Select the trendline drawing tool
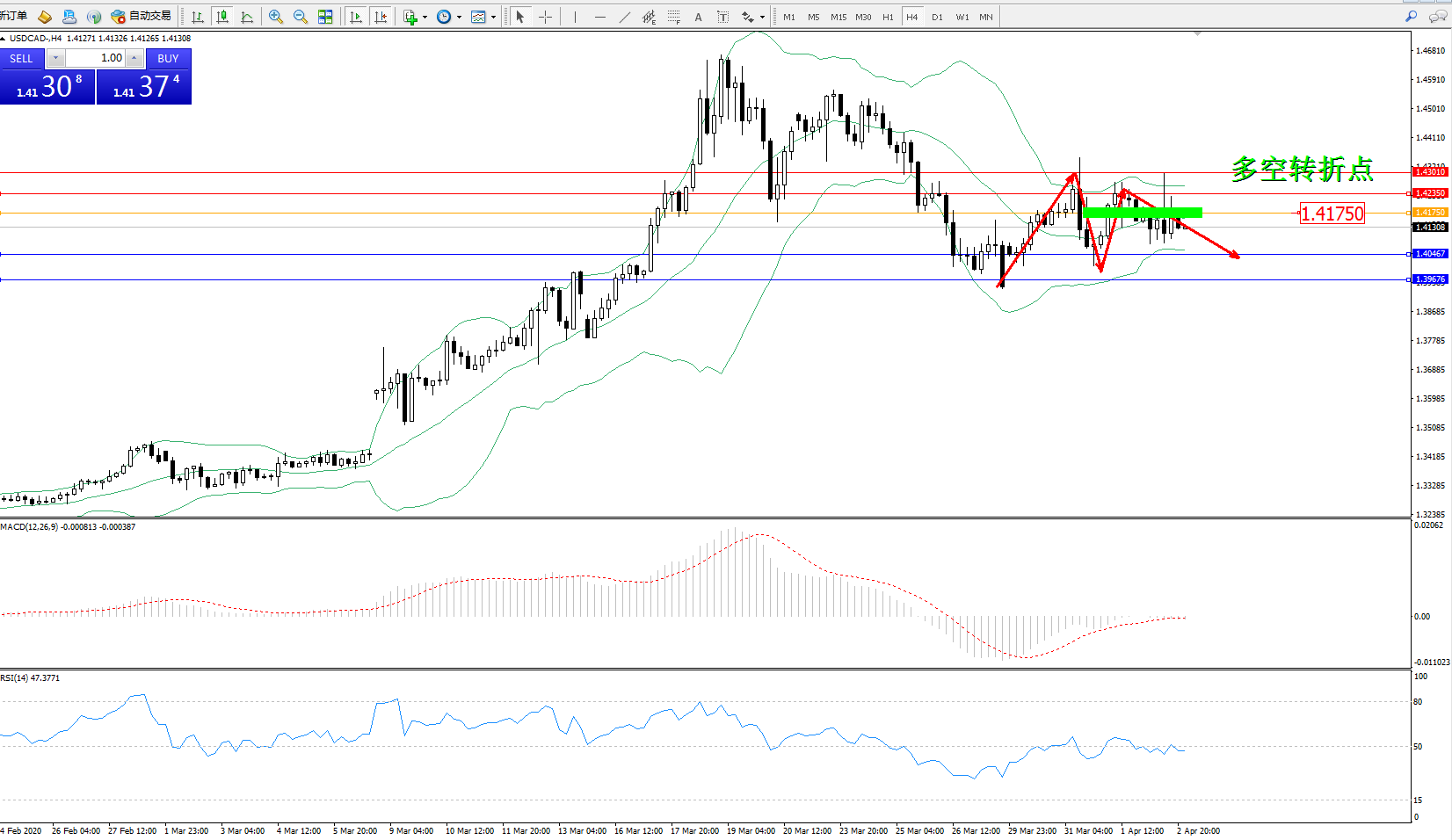 tap(625, 17)
